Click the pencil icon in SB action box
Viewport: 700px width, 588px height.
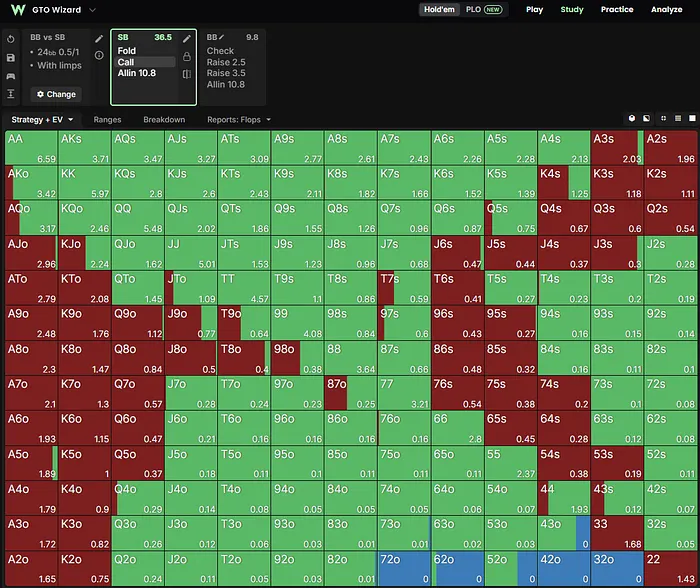(187, 39)
